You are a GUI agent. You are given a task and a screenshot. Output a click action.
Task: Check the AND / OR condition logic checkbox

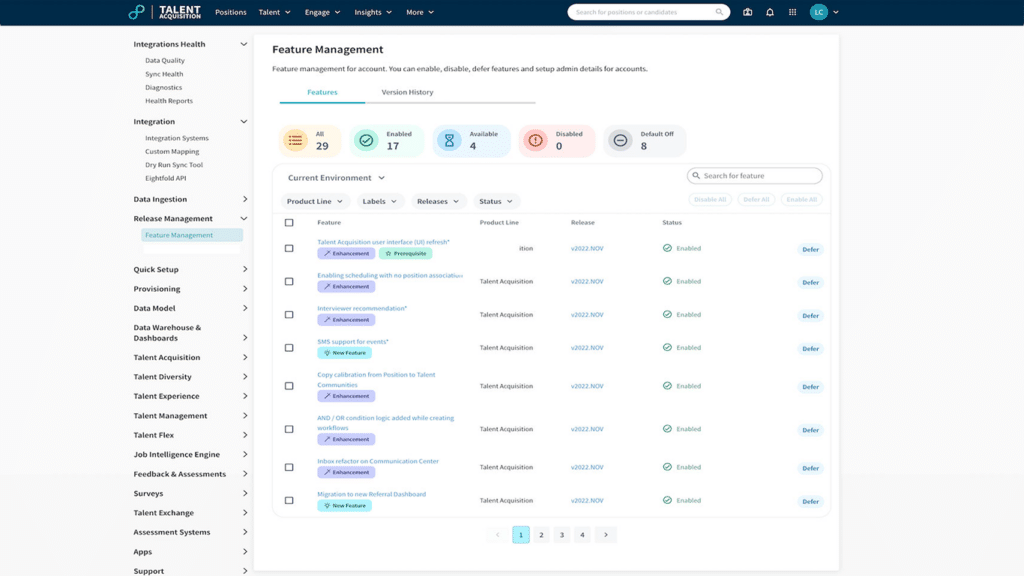[289, 429]
